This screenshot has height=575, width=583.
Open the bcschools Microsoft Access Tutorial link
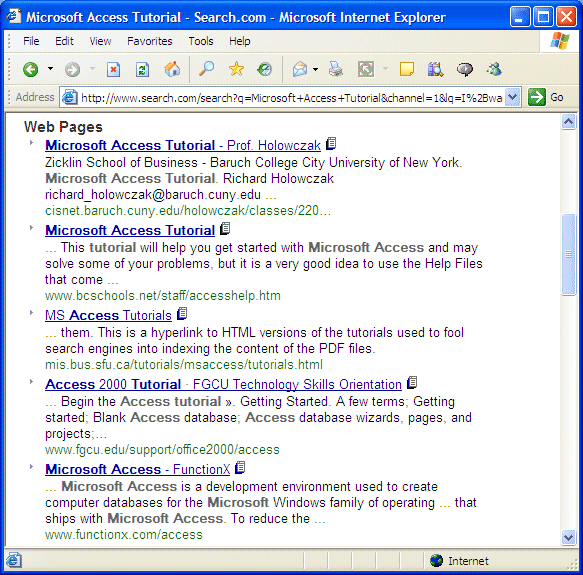click(x=130, y=230)
